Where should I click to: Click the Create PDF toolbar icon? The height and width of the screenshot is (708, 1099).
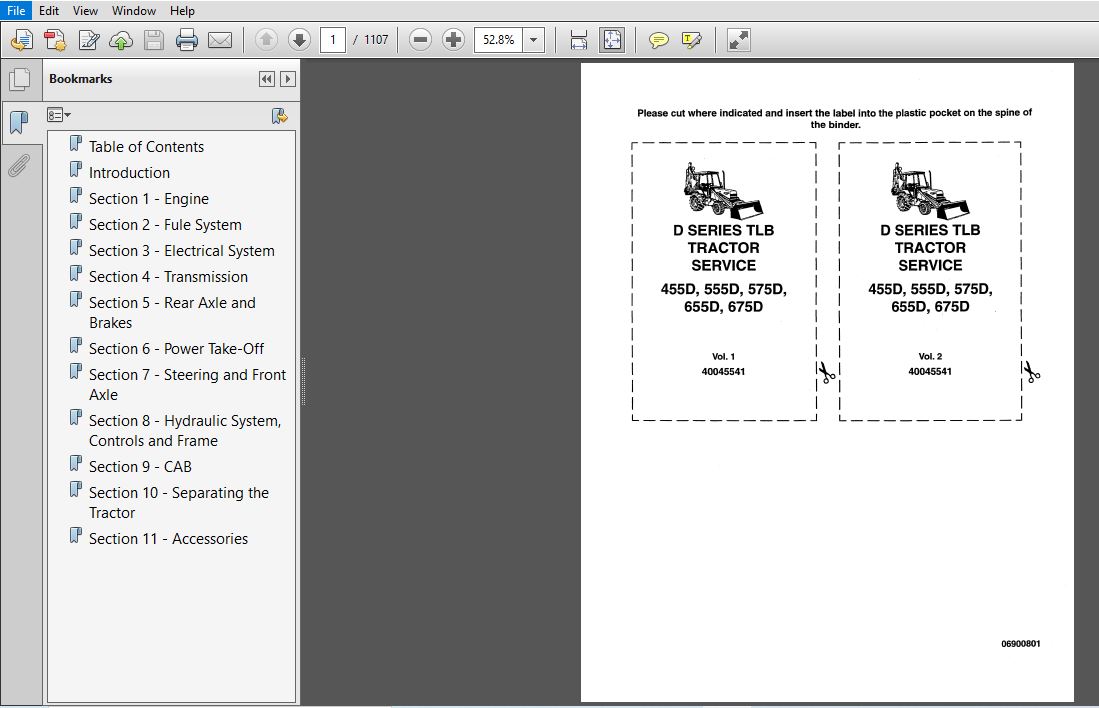55,40
